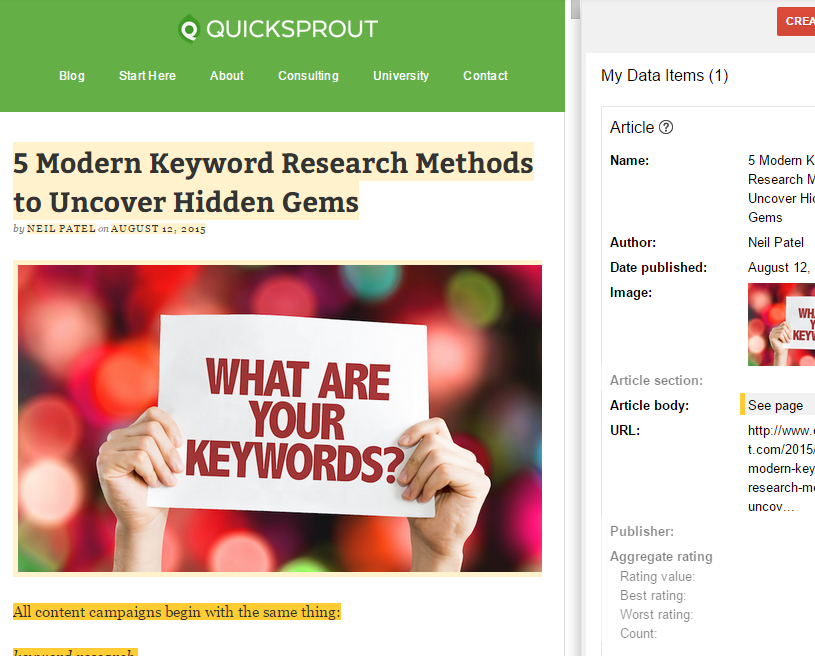This screenshot has height=656, width=815.
Task: Click the 'Rating value:' field label
Action: [x=658, y=576]
